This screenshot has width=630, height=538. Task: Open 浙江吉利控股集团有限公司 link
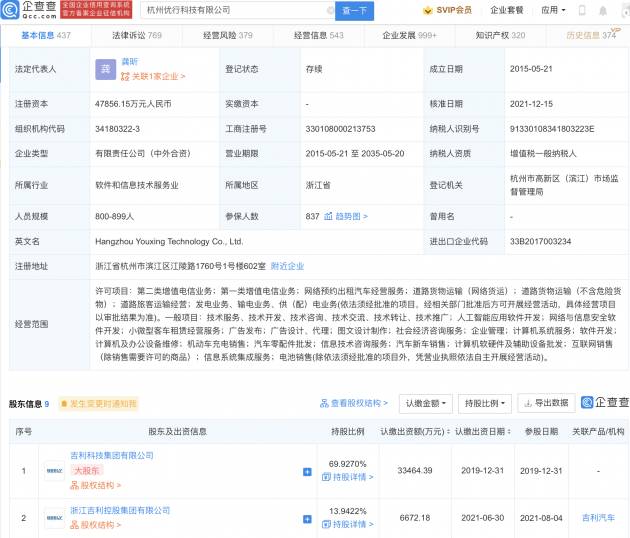click(x=120, y=510)
